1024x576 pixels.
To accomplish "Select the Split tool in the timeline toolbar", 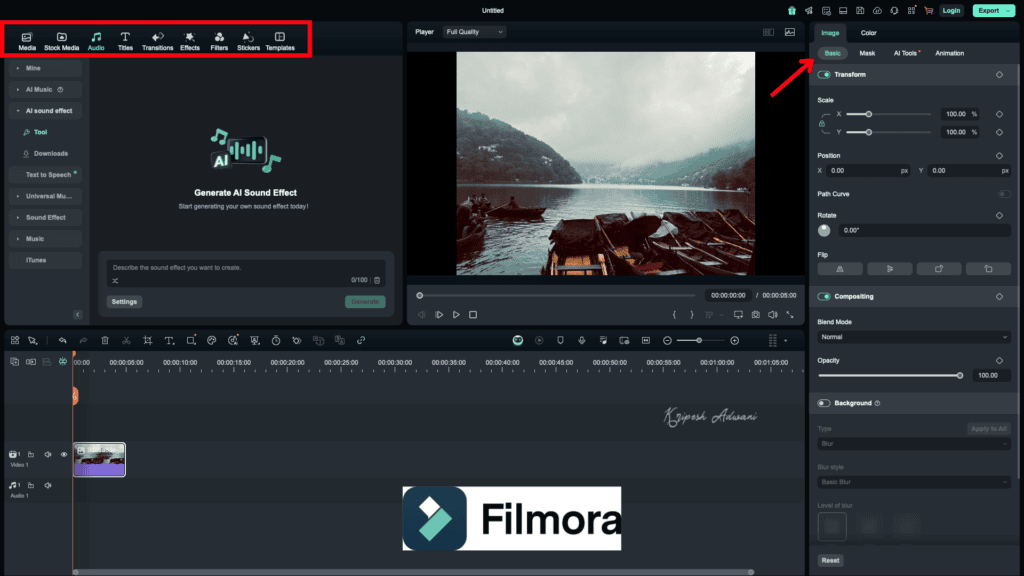I will [x=125, y=340].
